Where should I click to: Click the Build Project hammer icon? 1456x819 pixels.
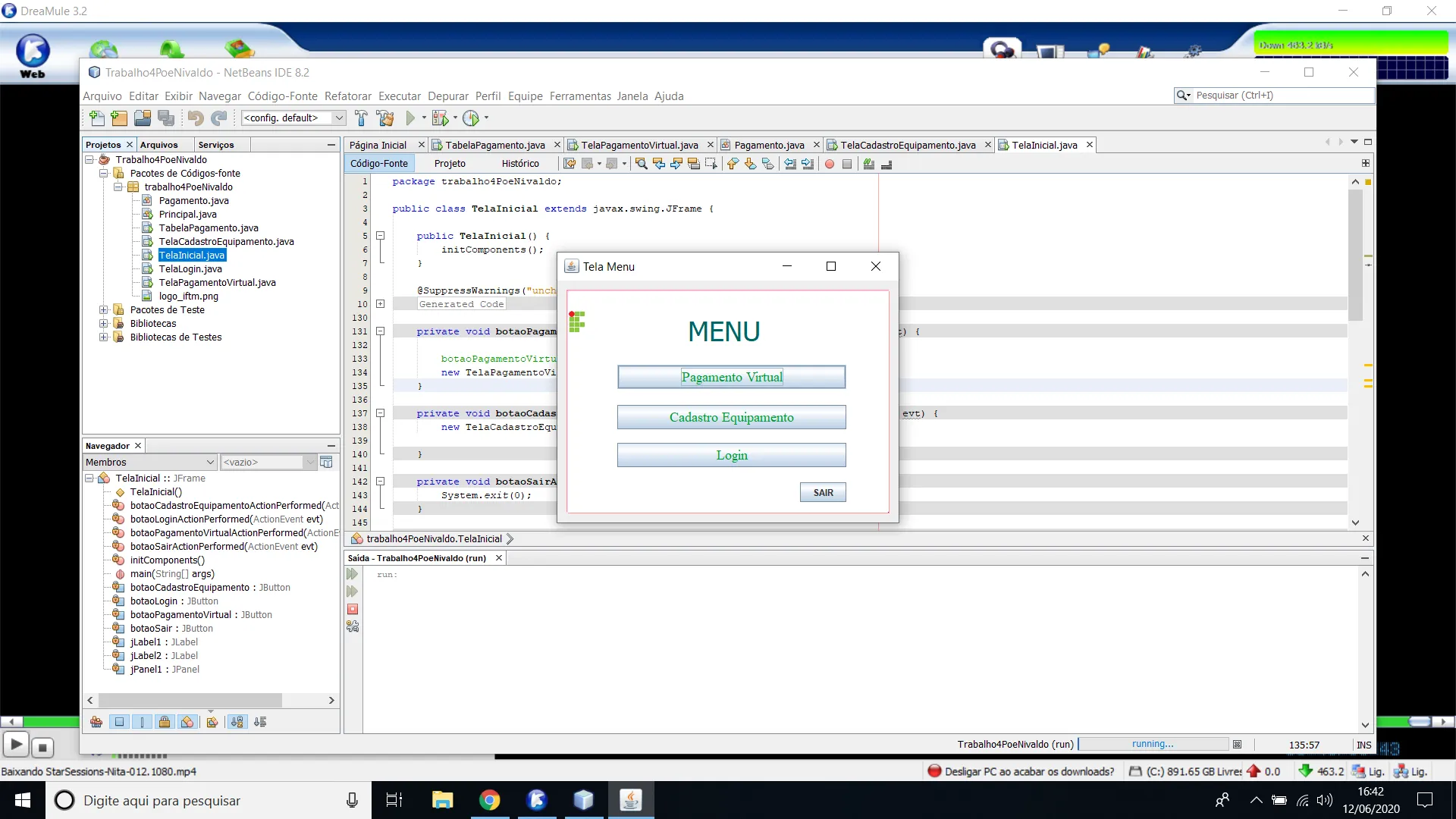click(x=362, y=118)
